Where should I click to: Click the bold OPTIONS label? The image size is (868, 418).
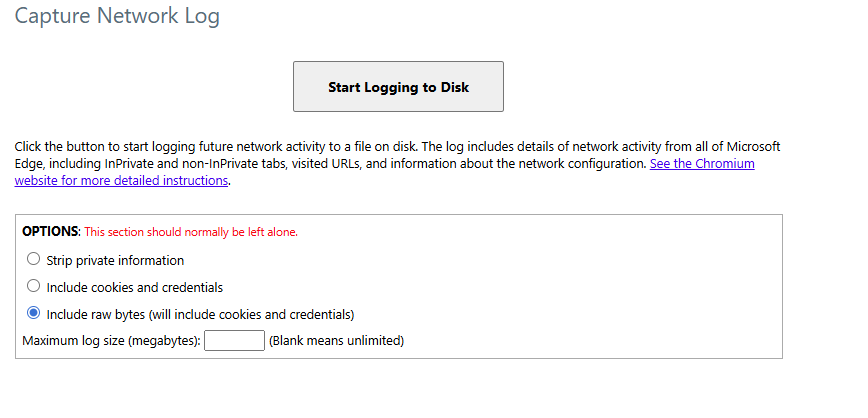(51, 231)
